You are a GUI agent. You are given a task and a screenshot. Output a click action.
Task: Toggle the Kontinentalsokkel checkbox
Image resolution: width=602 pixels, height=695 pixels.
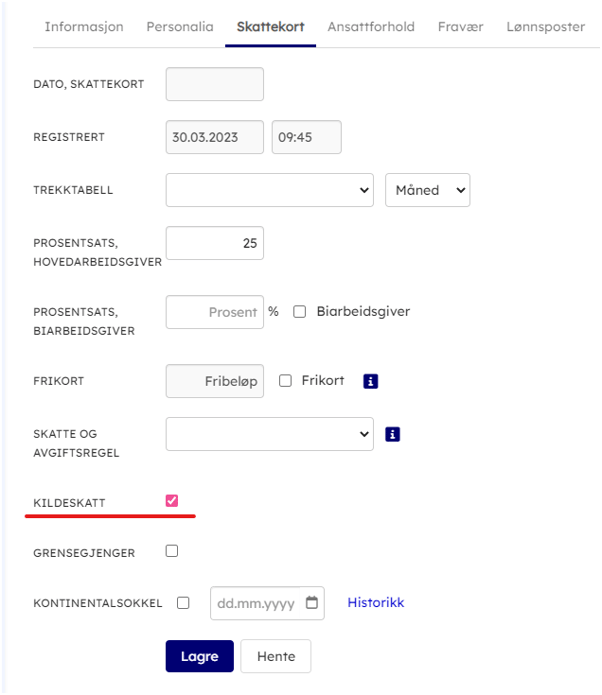click(183, 603)
